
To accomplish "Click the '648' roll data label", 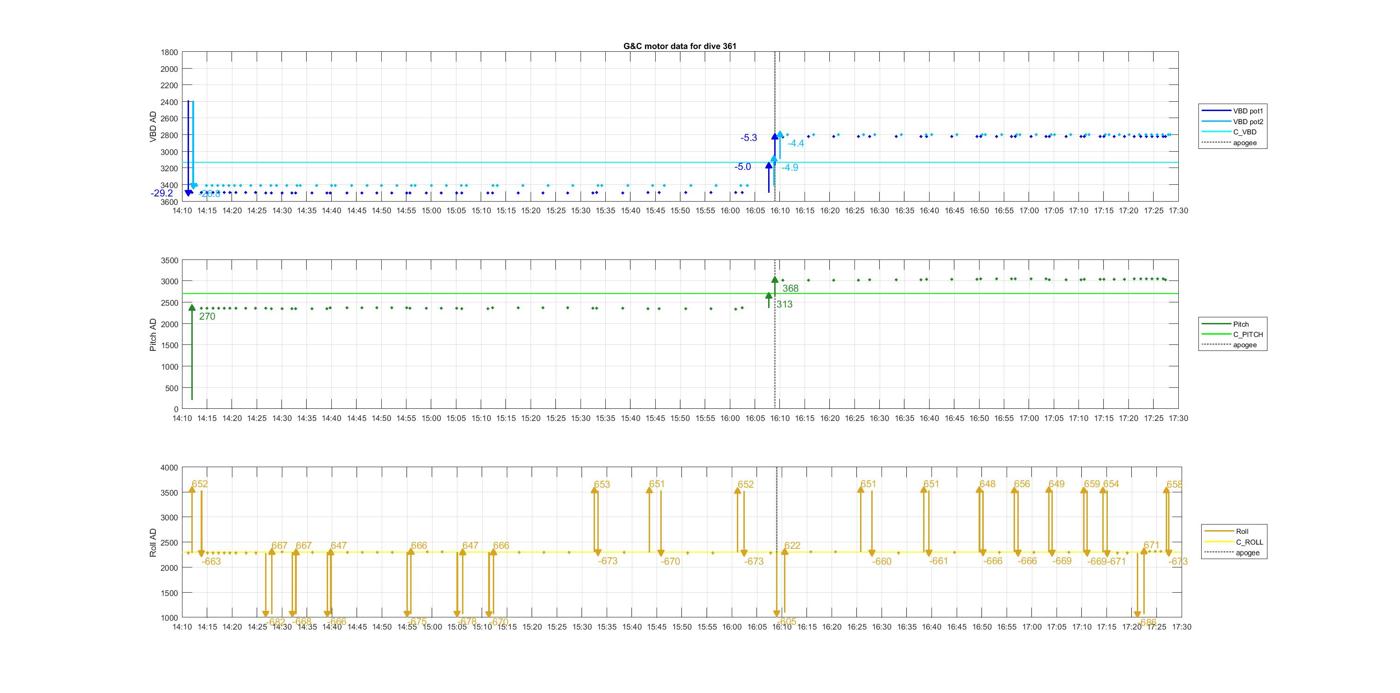I will point(988,485).
